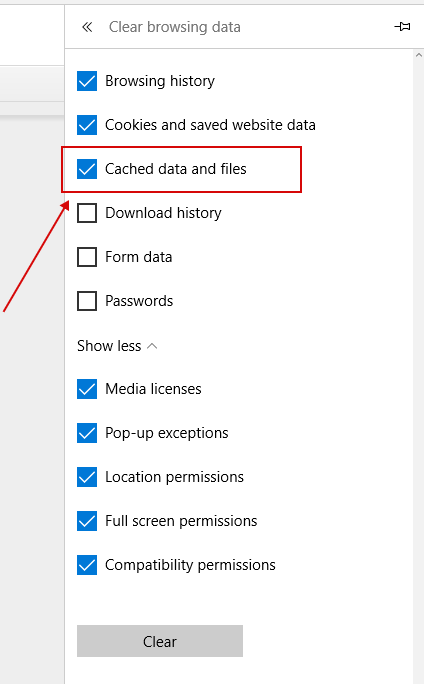The height and width of the screenshot is (684, 424).
Task: Check the Form data option
Action: (87, 257)
